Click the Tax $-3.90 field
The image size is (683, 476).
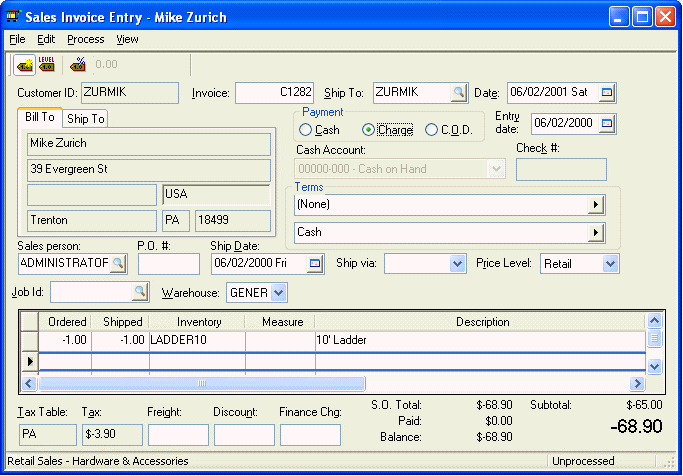pos(112,435)
